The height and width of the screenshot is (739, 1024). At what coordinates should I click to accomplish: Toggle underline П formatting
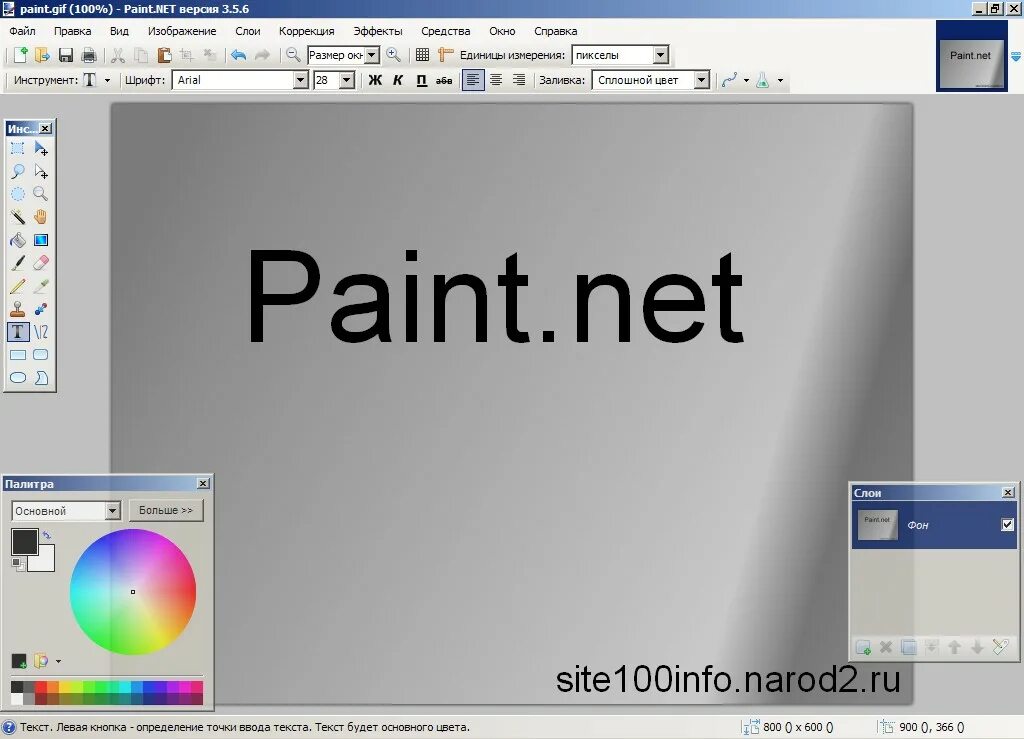click(421, 80)
